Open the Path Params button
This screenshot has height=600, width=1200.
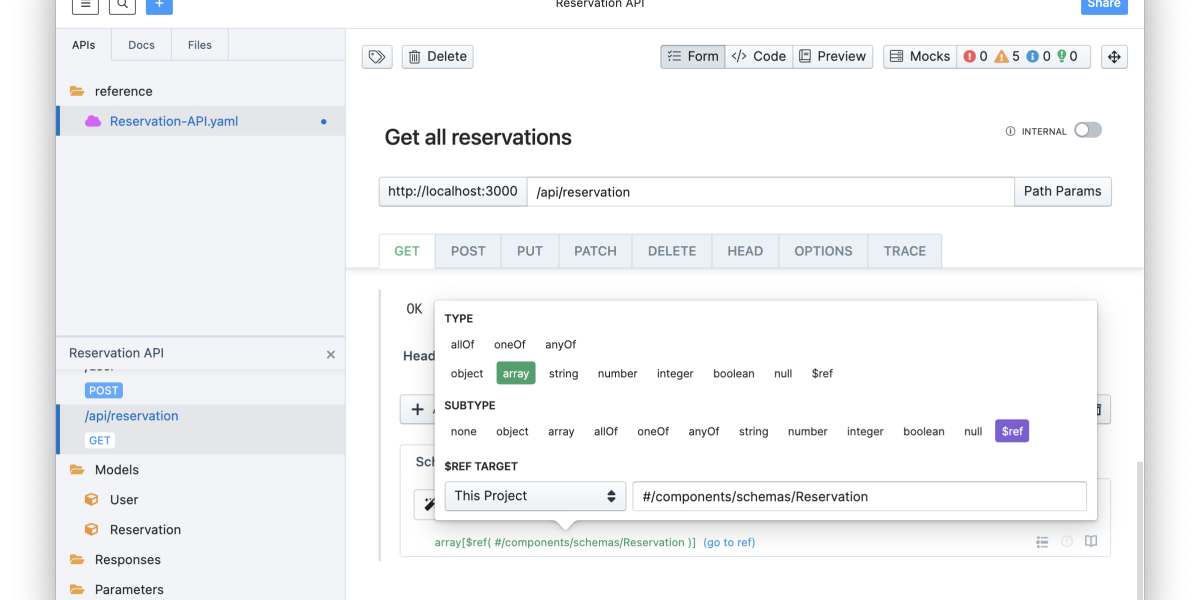click(x=1062, y=191)
